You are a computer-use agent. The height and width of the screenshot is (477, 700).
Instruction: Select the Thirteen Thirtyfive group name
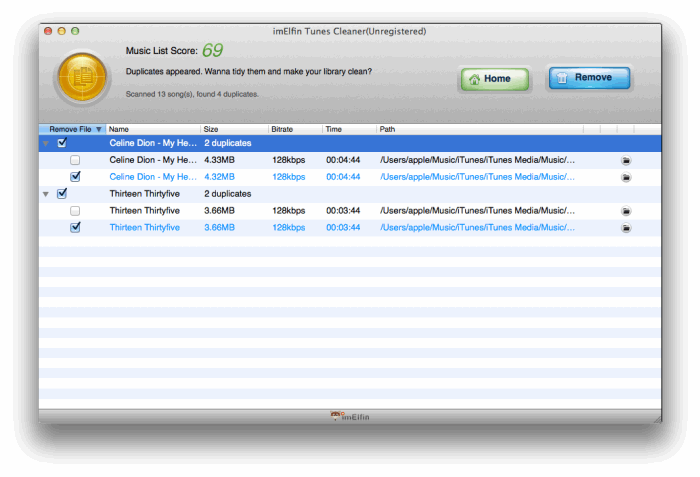click(145, 194)
